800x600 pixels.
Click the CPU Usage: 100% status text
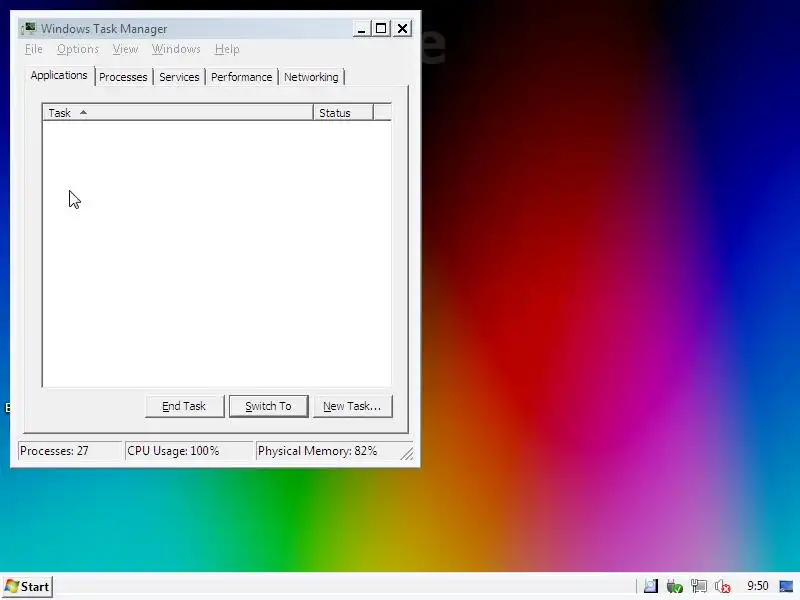pos(173,451)
